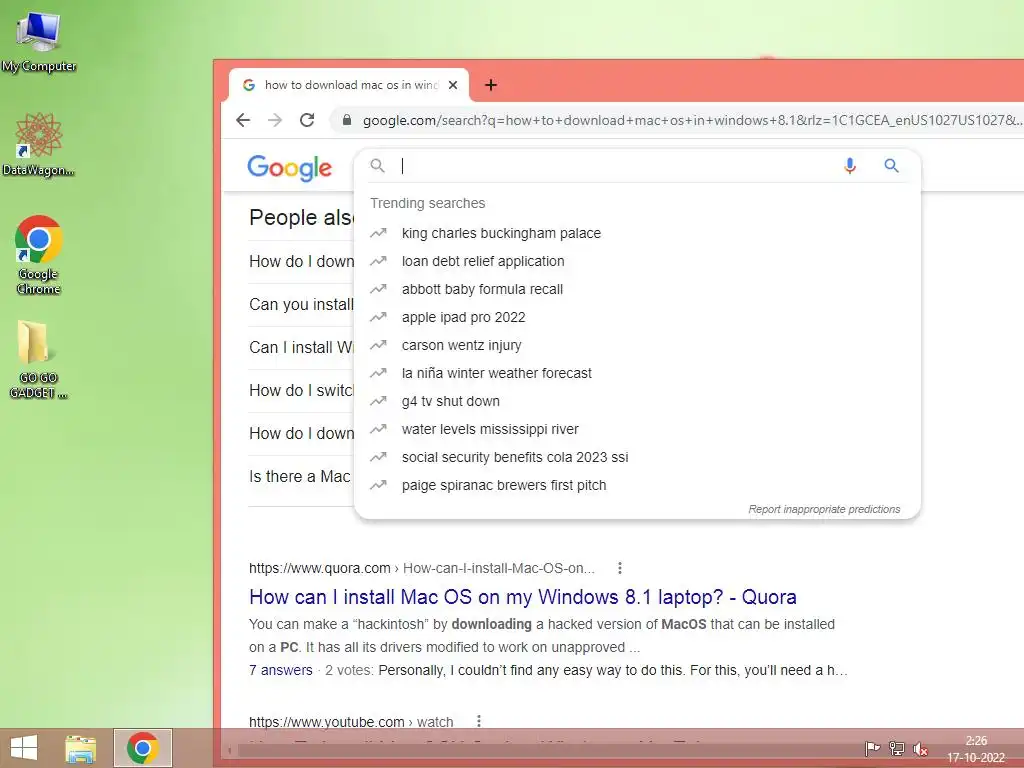The width and height of the screenshot is (1024, 768).
Task: Click the '7 answers' link
Action: tap(281, 671)
